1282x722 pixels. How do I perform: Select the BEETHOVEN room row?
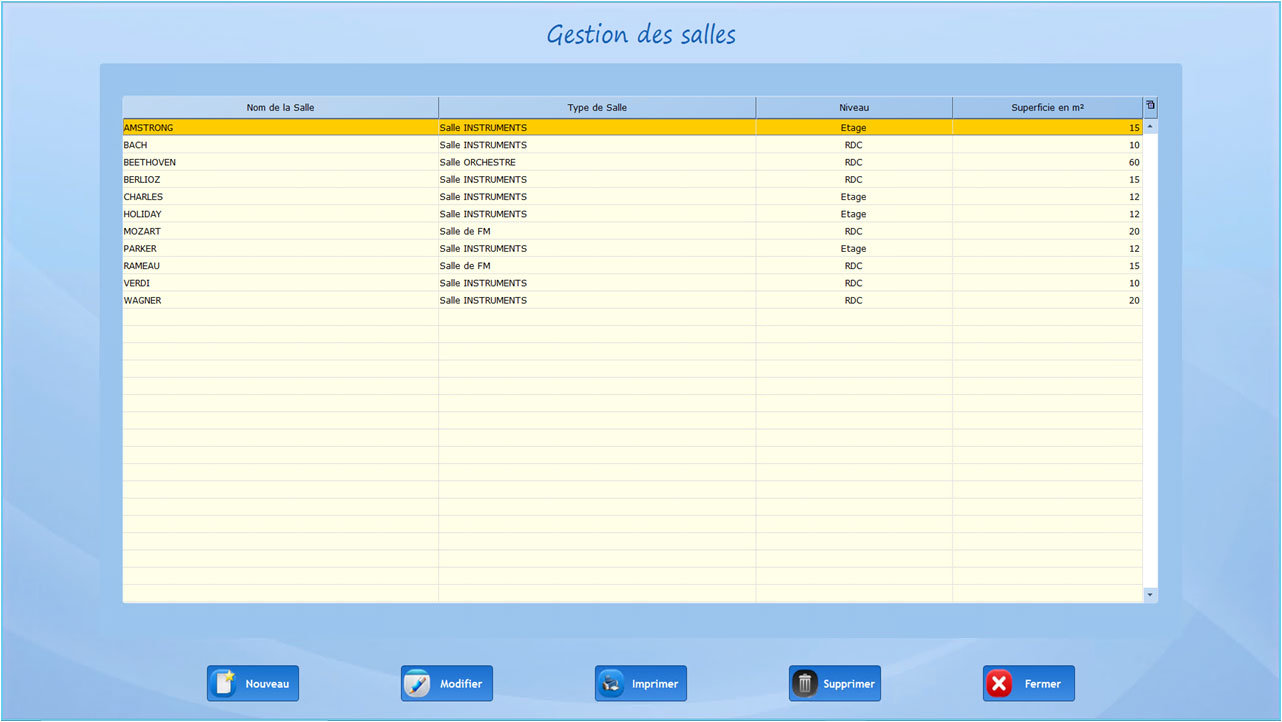(x=632, y=162)
